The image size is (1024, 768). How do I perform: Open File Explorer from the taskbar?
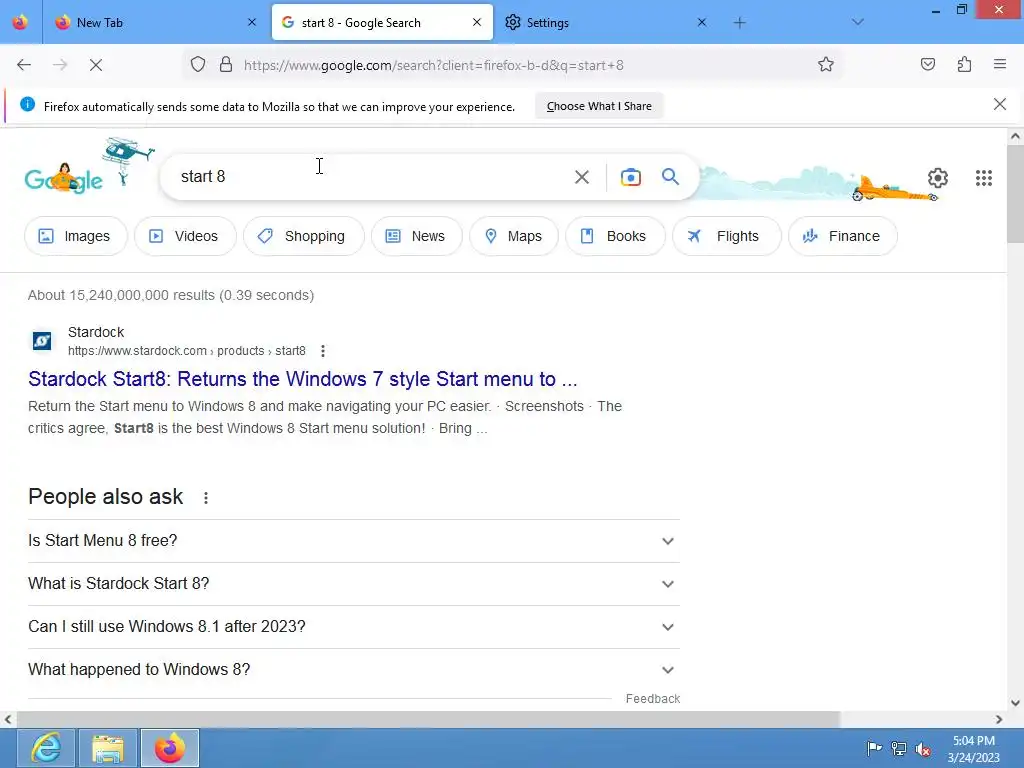point(108,748)
